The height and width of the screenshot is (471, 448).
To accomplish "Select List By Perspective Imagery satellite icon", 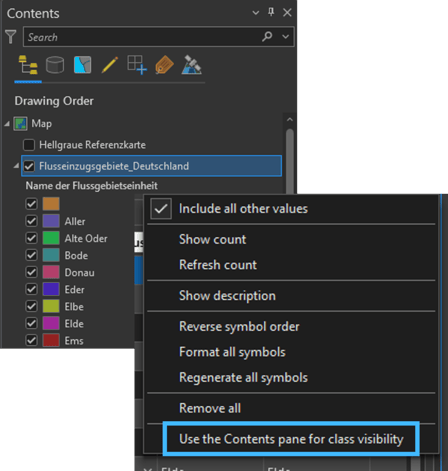I will (x=192, y=65).
